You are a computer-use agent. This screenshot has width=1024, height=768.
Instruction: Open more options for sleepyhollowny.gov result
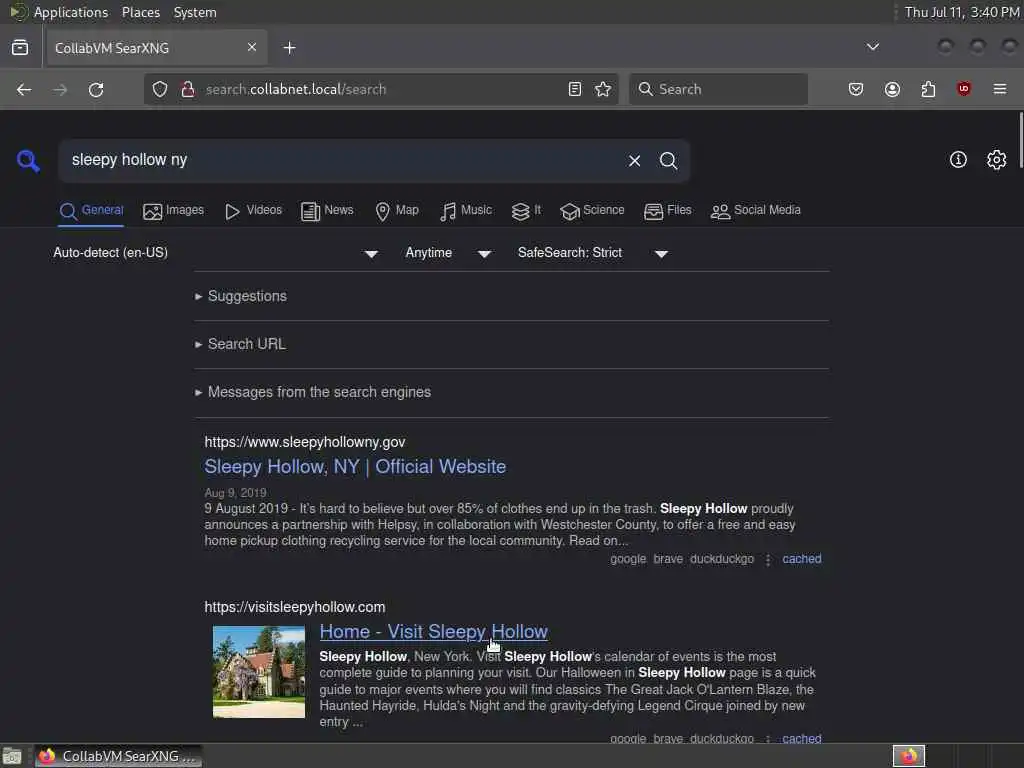click(768, 560)
